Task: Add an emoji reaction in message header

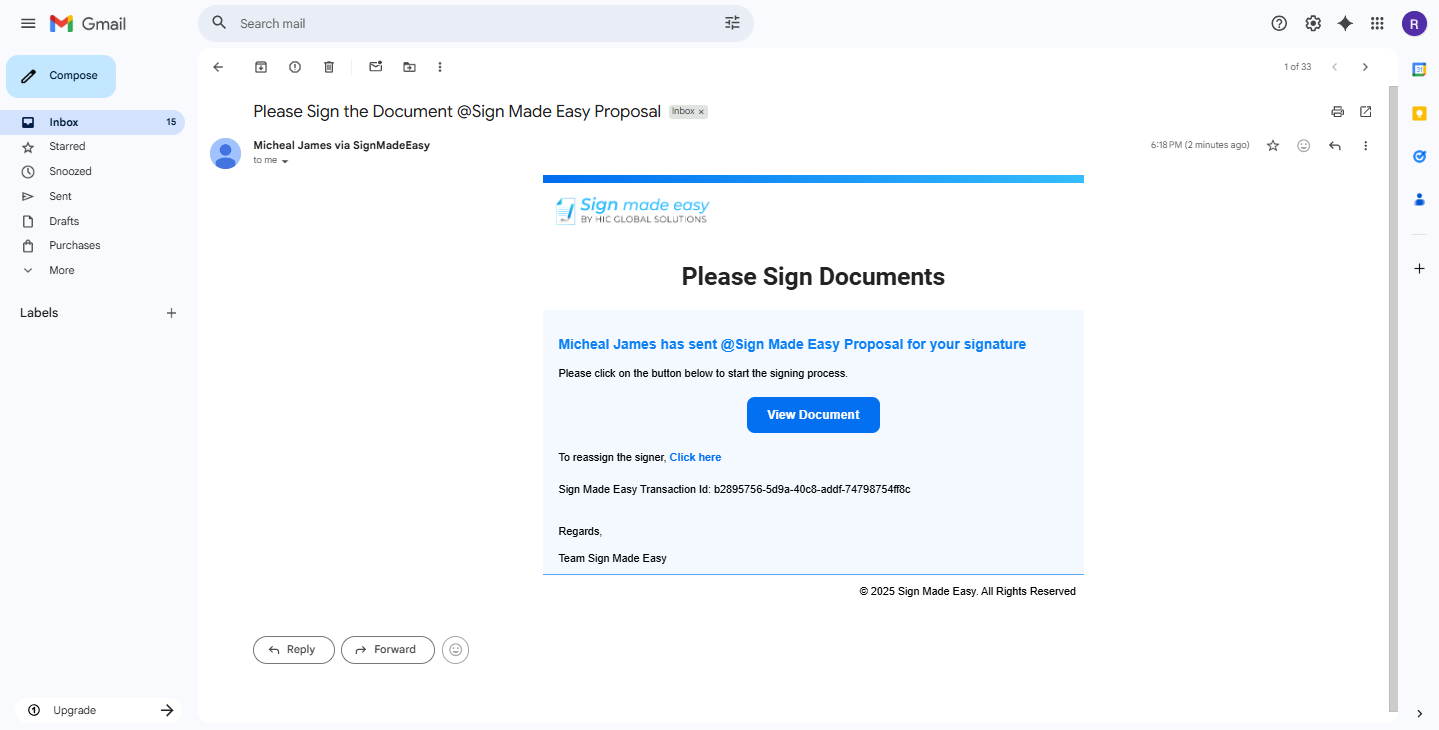Action: 1304,146
